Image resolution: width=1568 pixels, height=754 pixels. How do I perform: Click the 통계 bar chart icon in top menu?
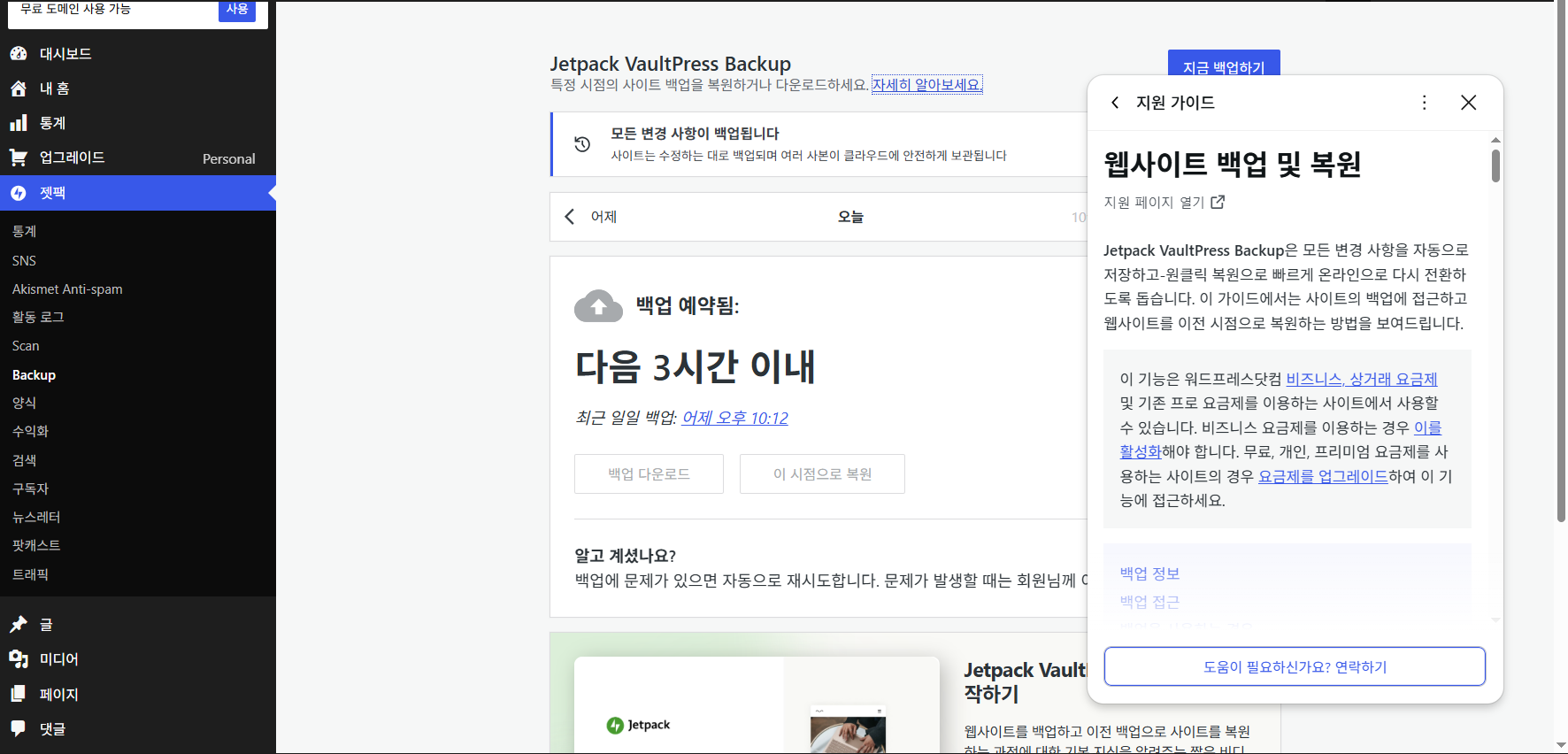[19, 123]
